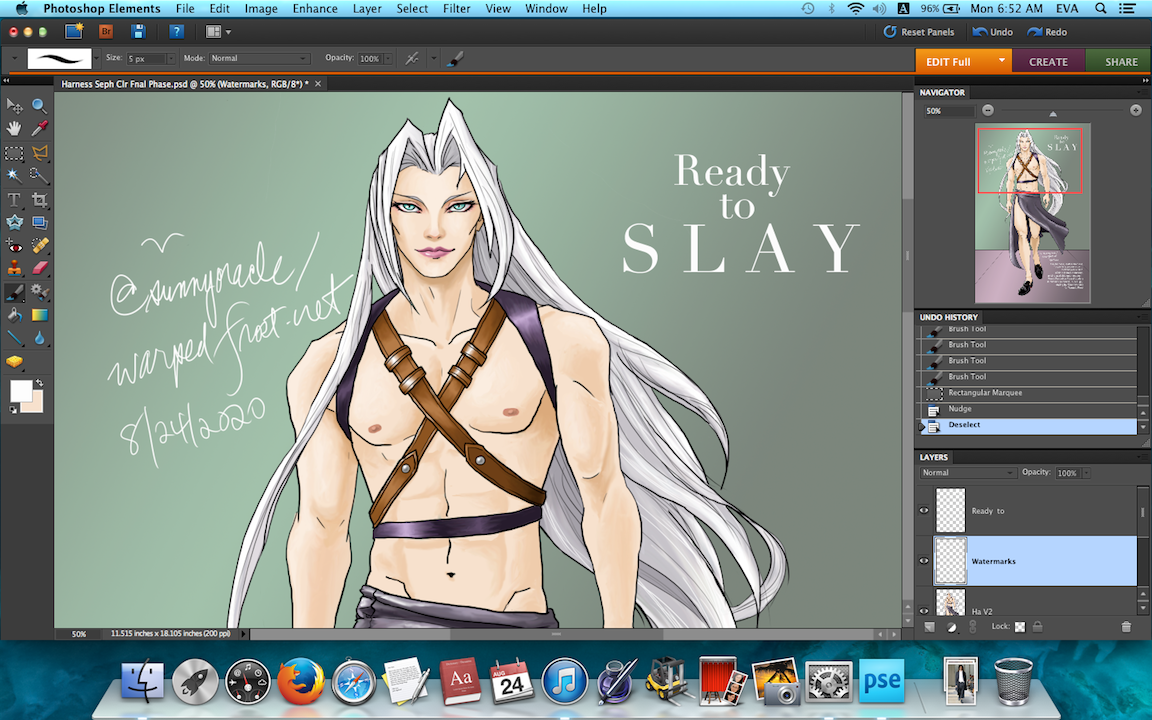1152x720 pixels.
Task: Open the brush Mode dropdown
Action: (x=259, y=59)
